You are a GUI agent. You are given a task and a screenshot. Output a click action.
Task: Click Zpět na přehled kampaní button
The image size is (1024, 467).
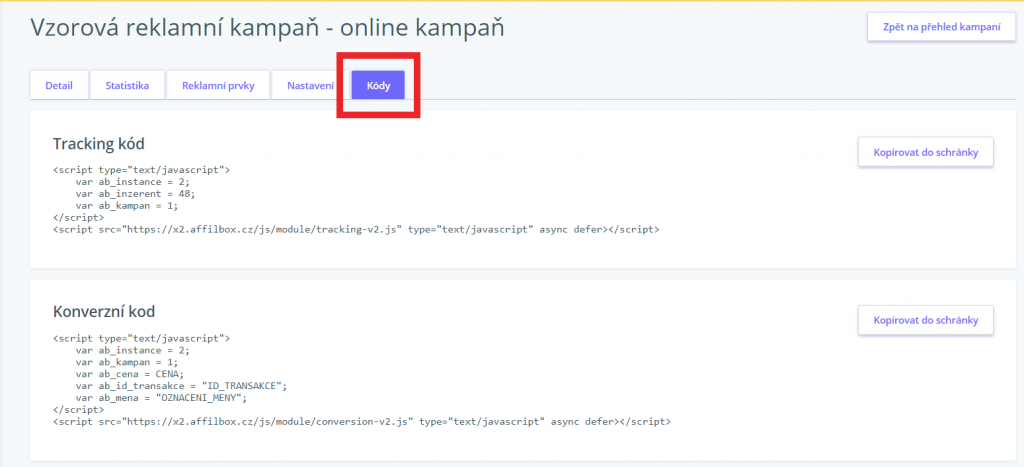point(941,27)
